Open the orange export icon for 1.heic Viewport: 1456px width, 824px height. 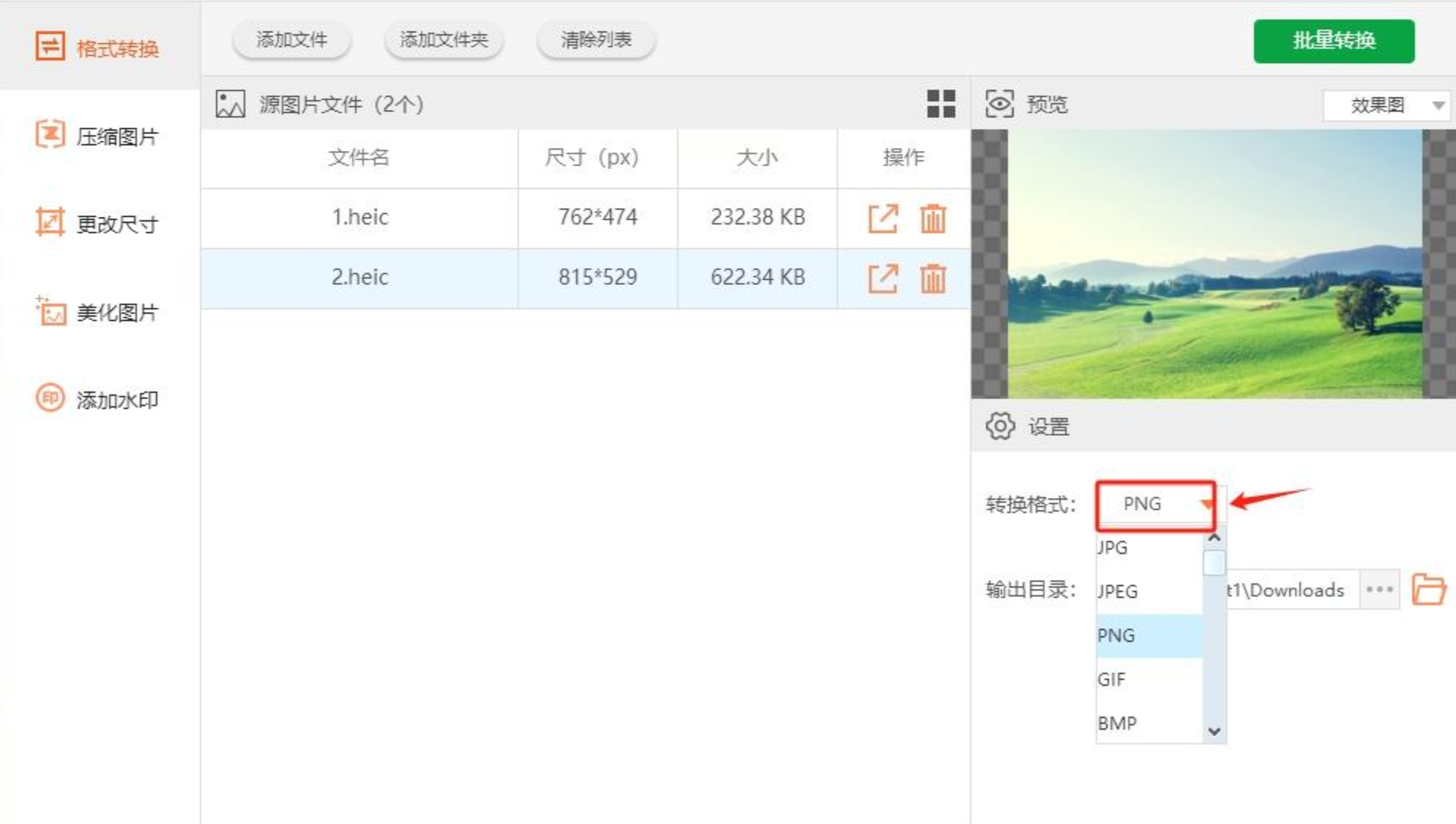click(883, 218)
